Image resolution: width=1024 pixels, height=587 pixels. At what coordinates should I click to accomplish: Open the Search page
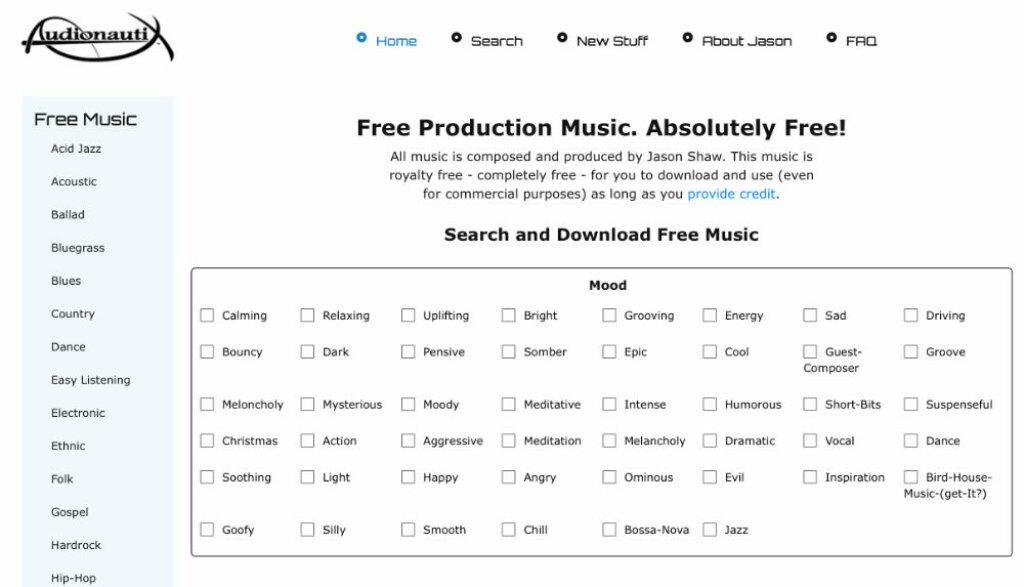496,41
